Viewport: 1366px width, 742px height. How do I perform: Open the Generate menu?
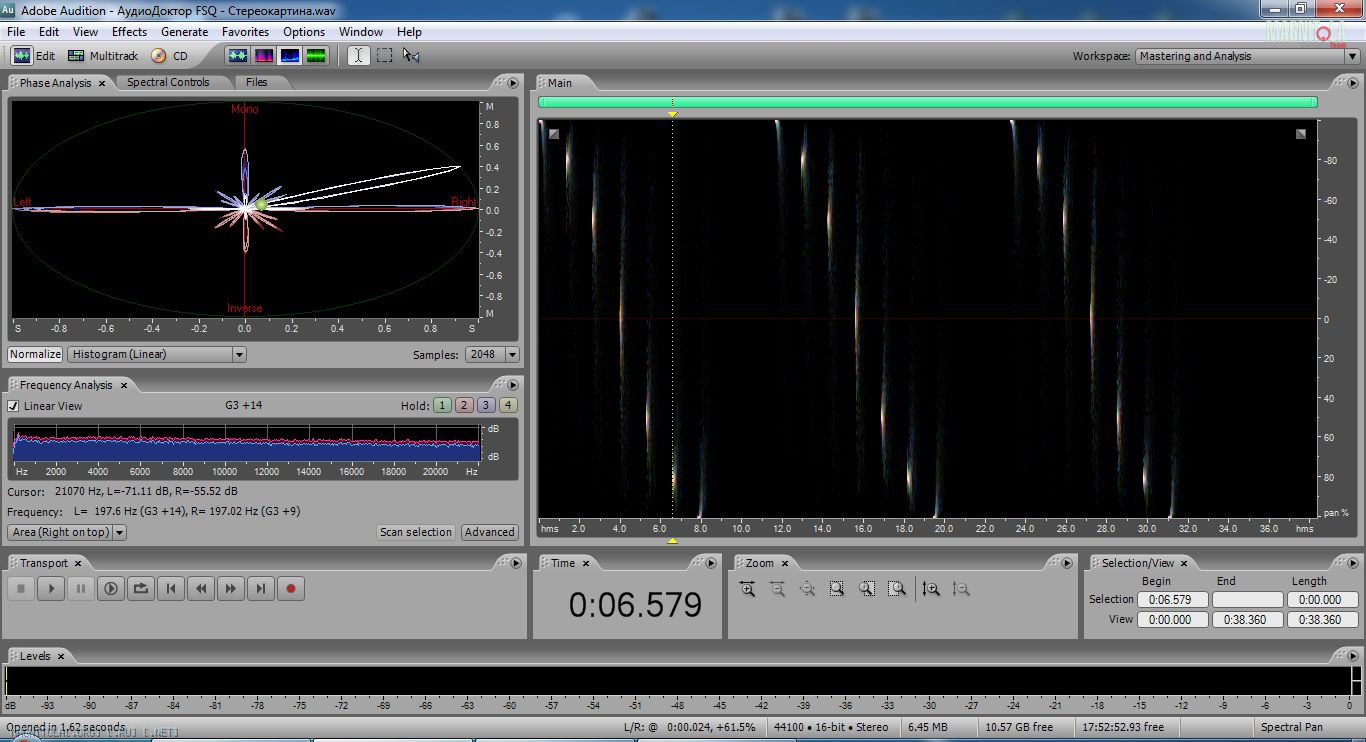point(184,32)
